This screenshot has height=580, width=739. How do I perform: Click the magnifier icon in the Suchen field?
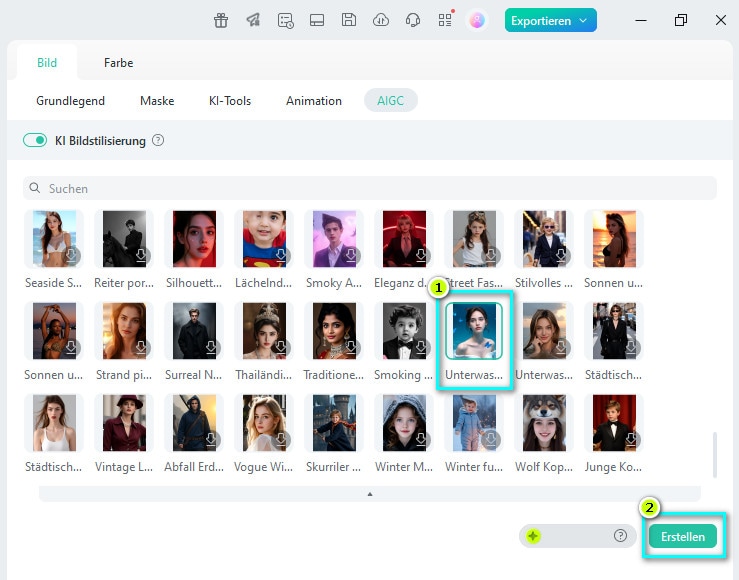[35, 188]
